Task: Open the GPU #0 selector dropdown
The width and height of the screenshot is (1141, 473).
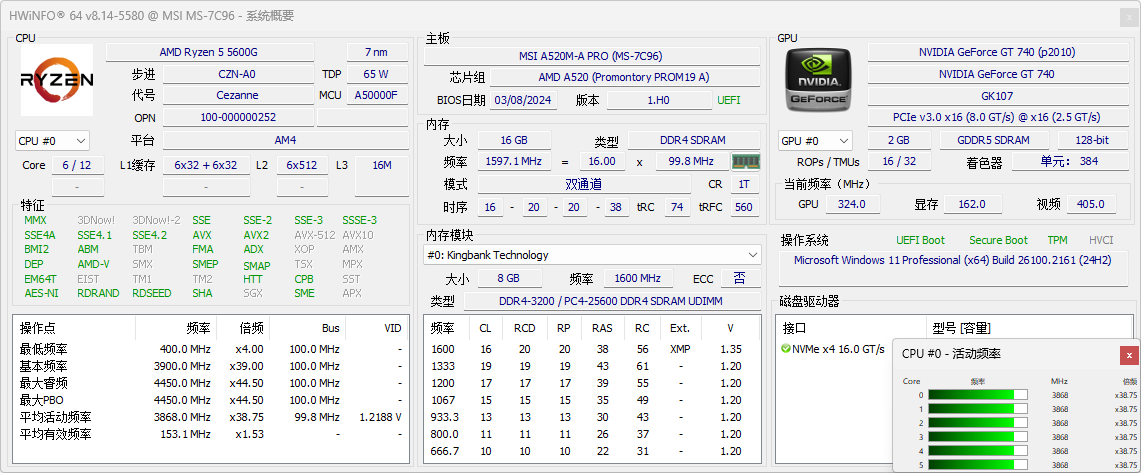Action: 815,141
